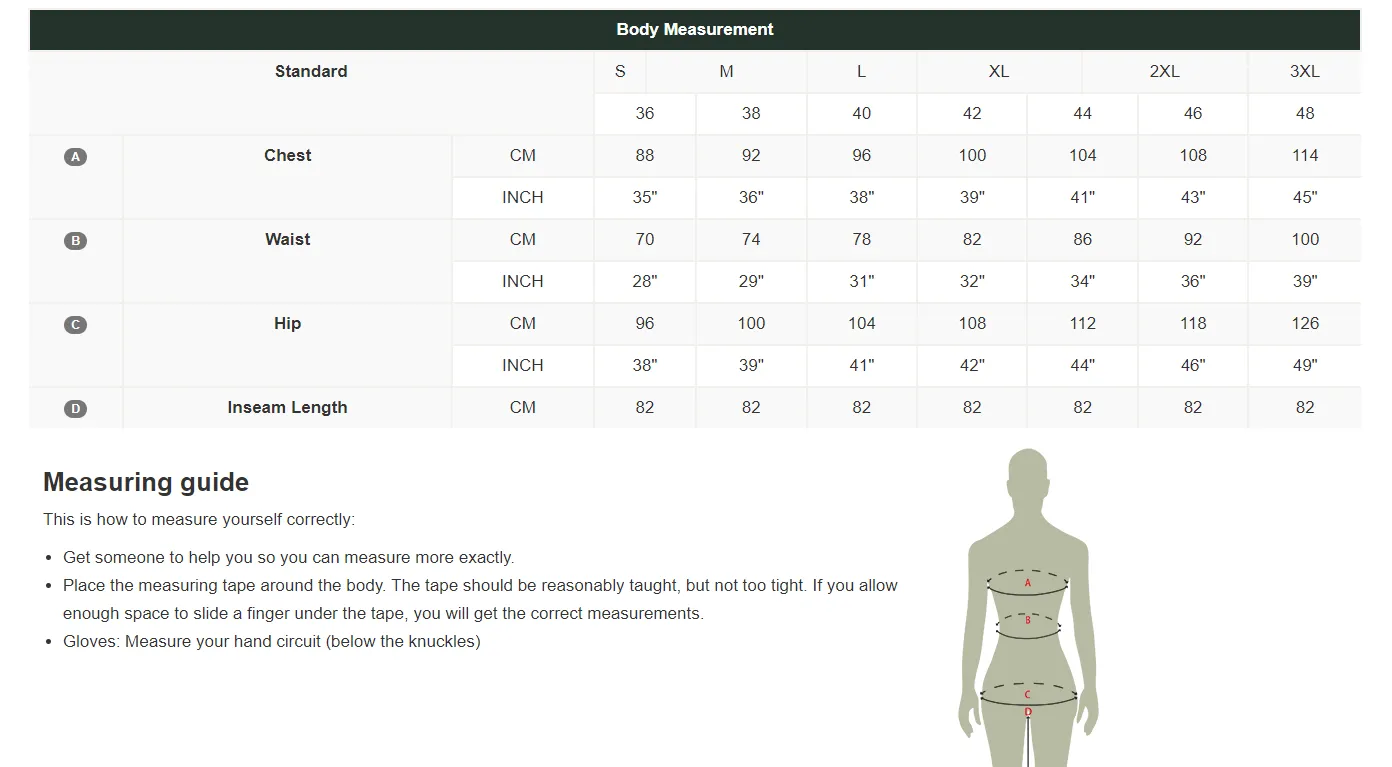The image size is (1392, 767).
Task: Click the Chest row label
Action: click(x=288, y=156)
